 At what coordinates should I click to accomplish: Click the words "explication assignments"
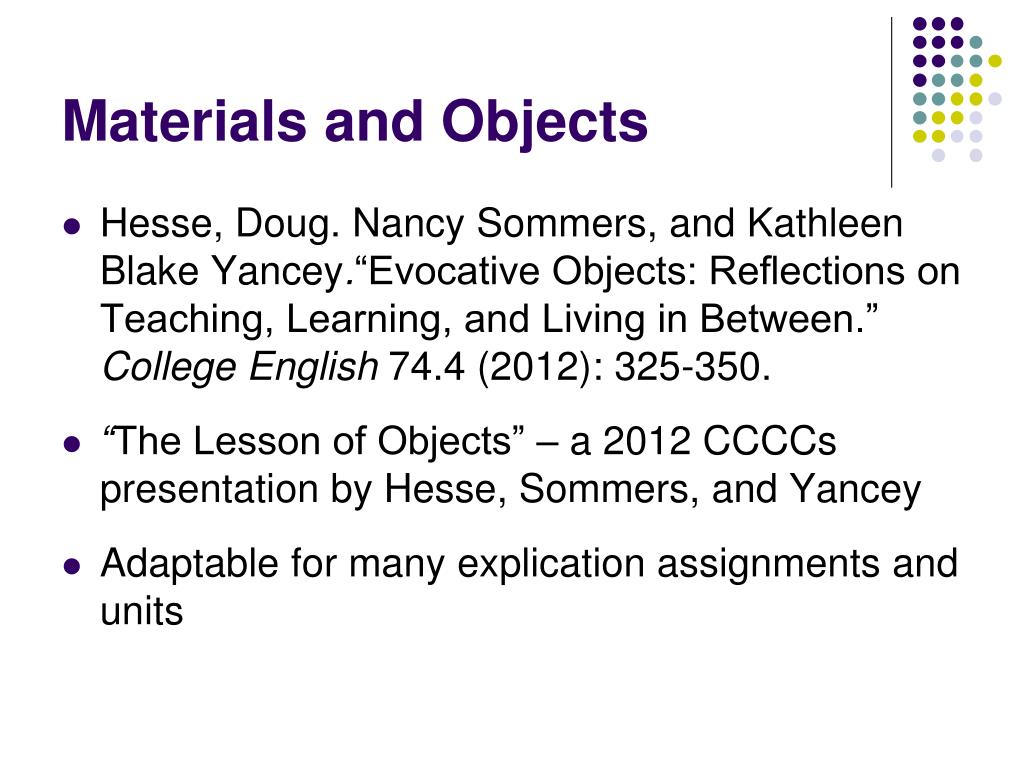667,564
